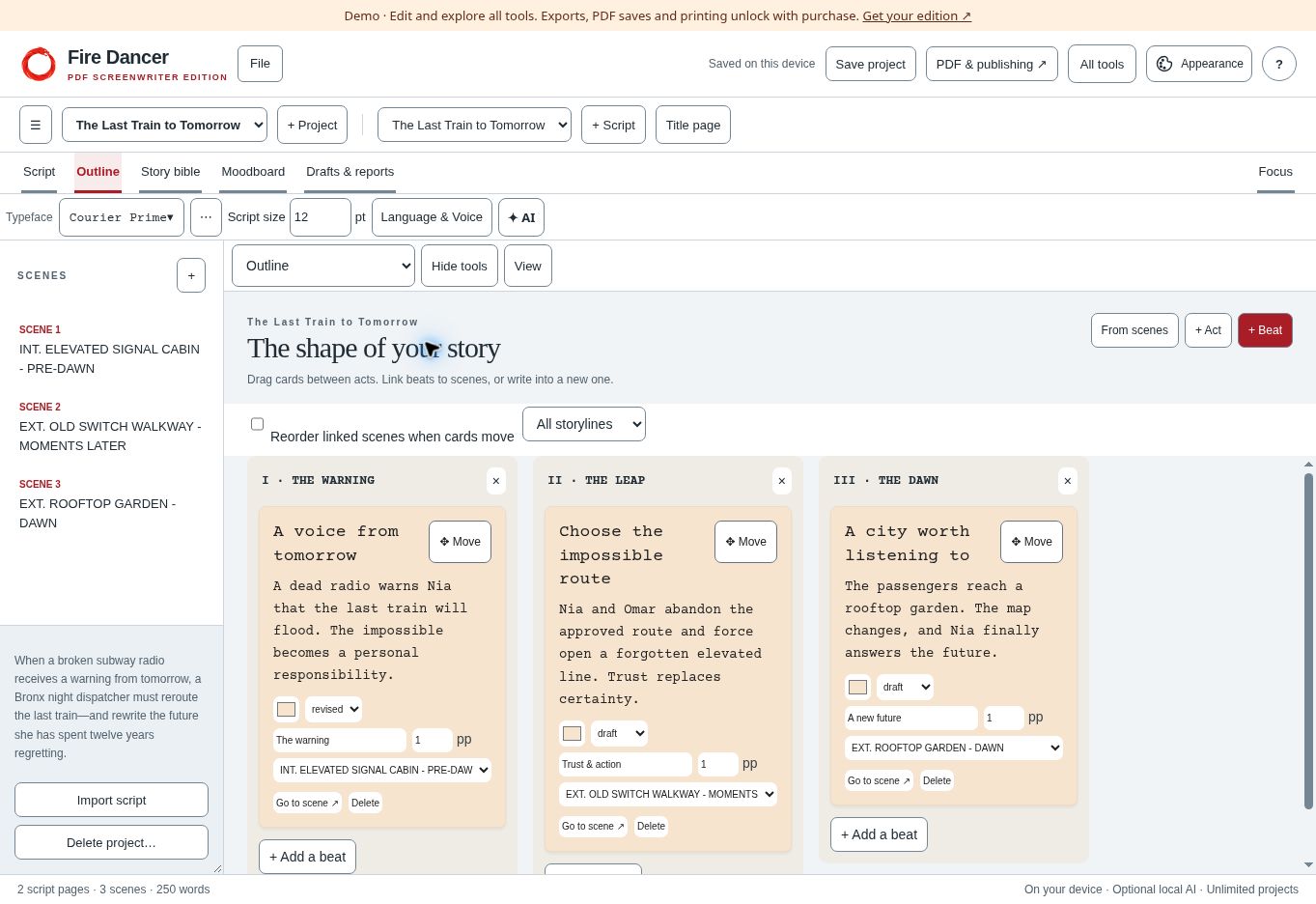The image size is (1316, 904).
Task: Open the hamburger sidebar menu
Action: coord(36,125)
